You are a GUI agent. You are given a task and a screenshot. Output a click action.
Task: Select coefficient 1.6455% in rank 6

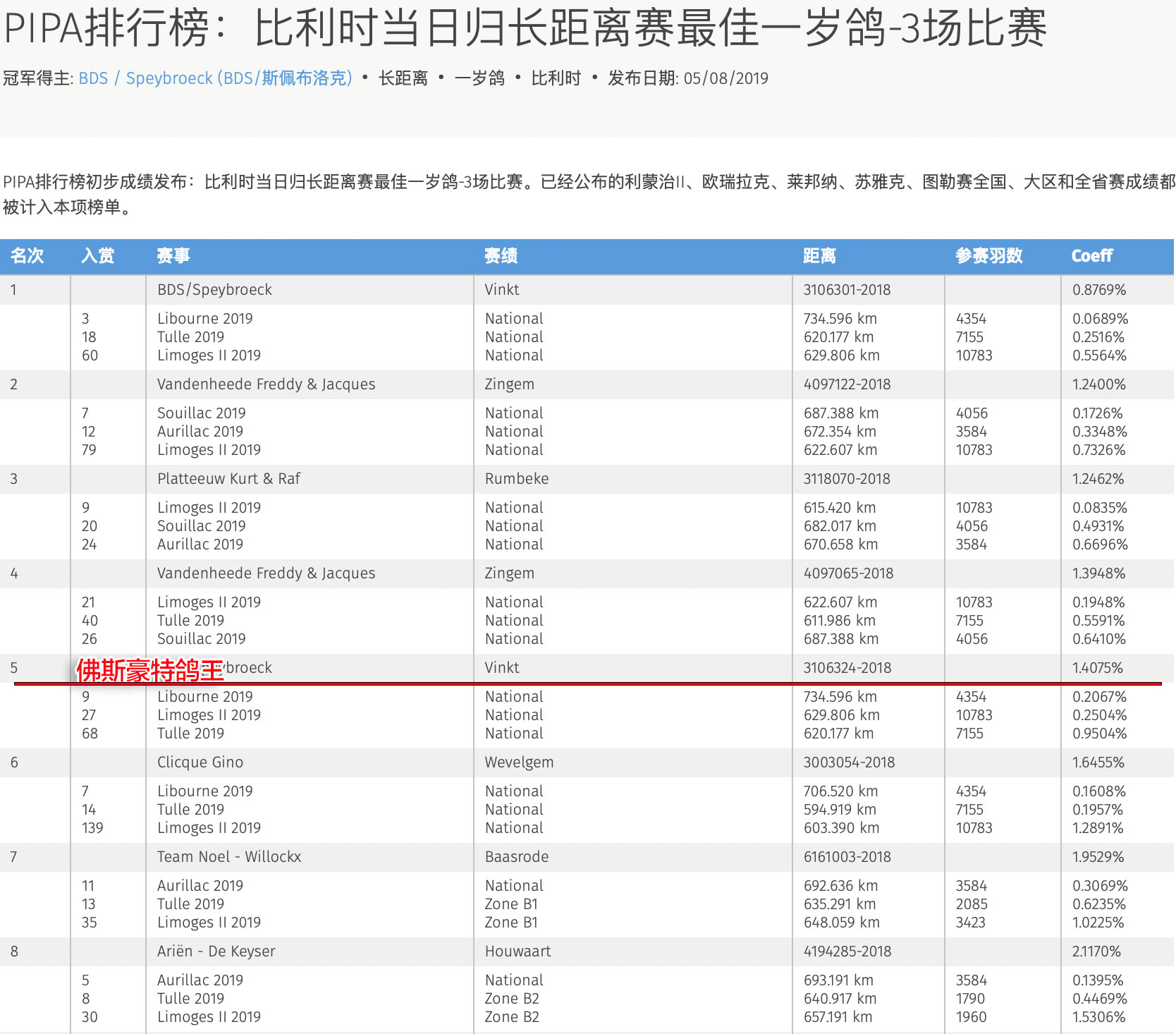click(1098, 762)
